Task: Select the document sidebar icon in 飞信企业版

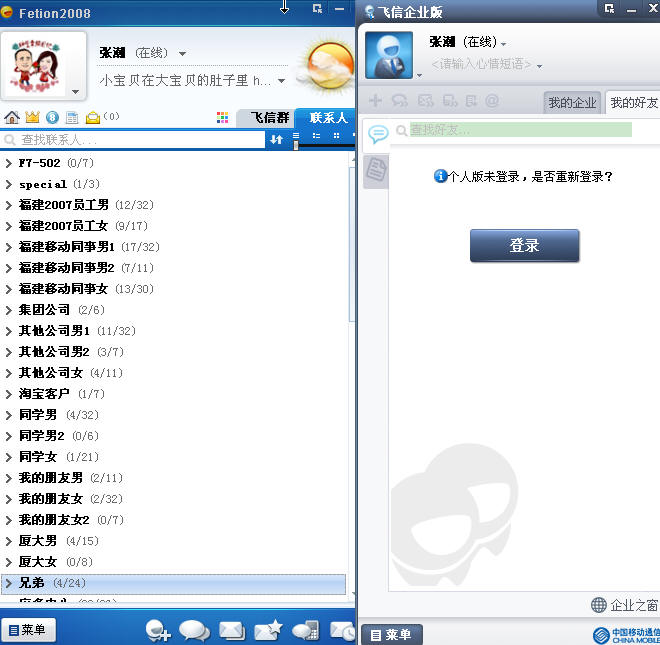Action: point(375,170)
